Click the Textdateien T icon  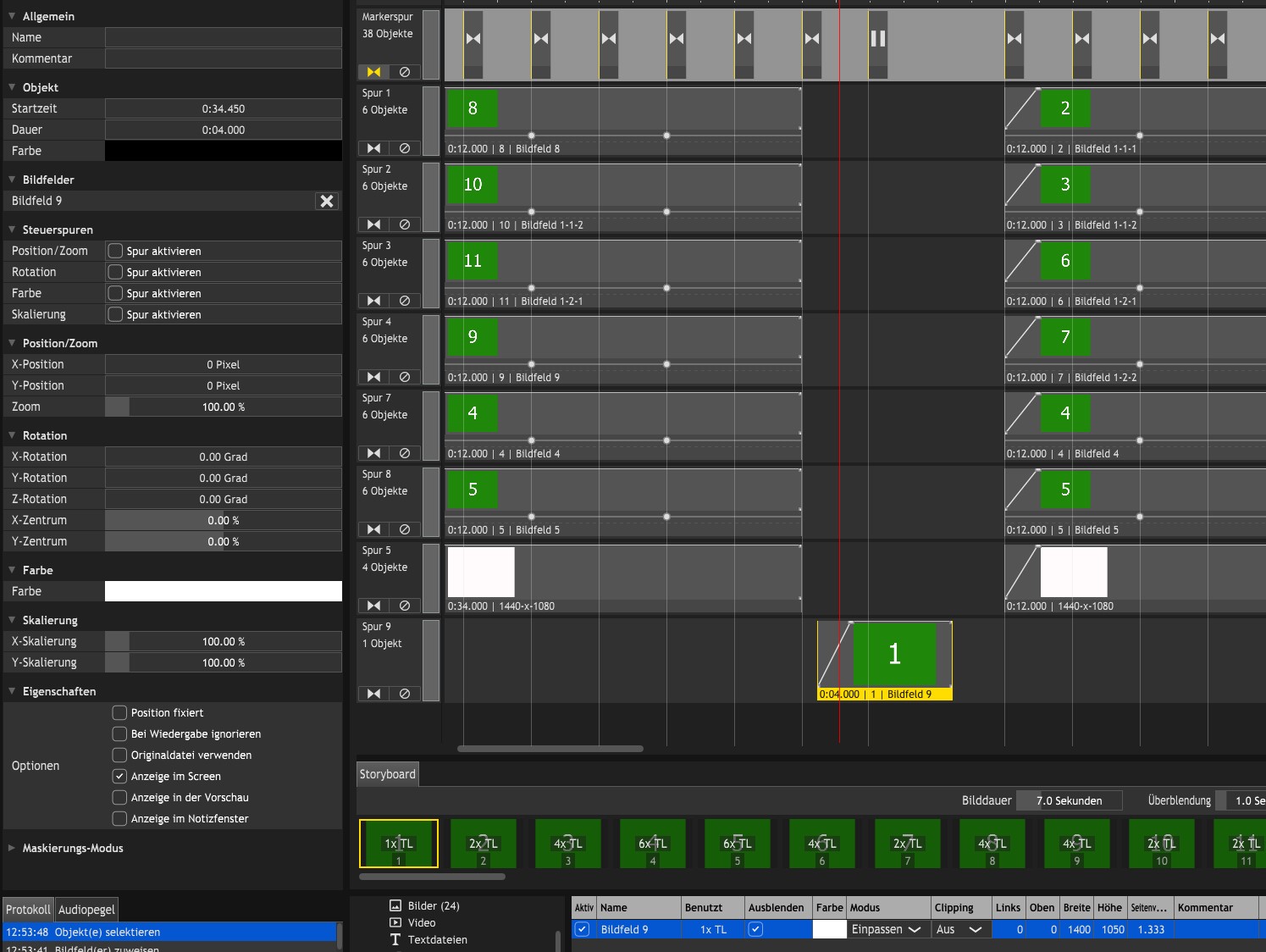(x=395, y=939)
